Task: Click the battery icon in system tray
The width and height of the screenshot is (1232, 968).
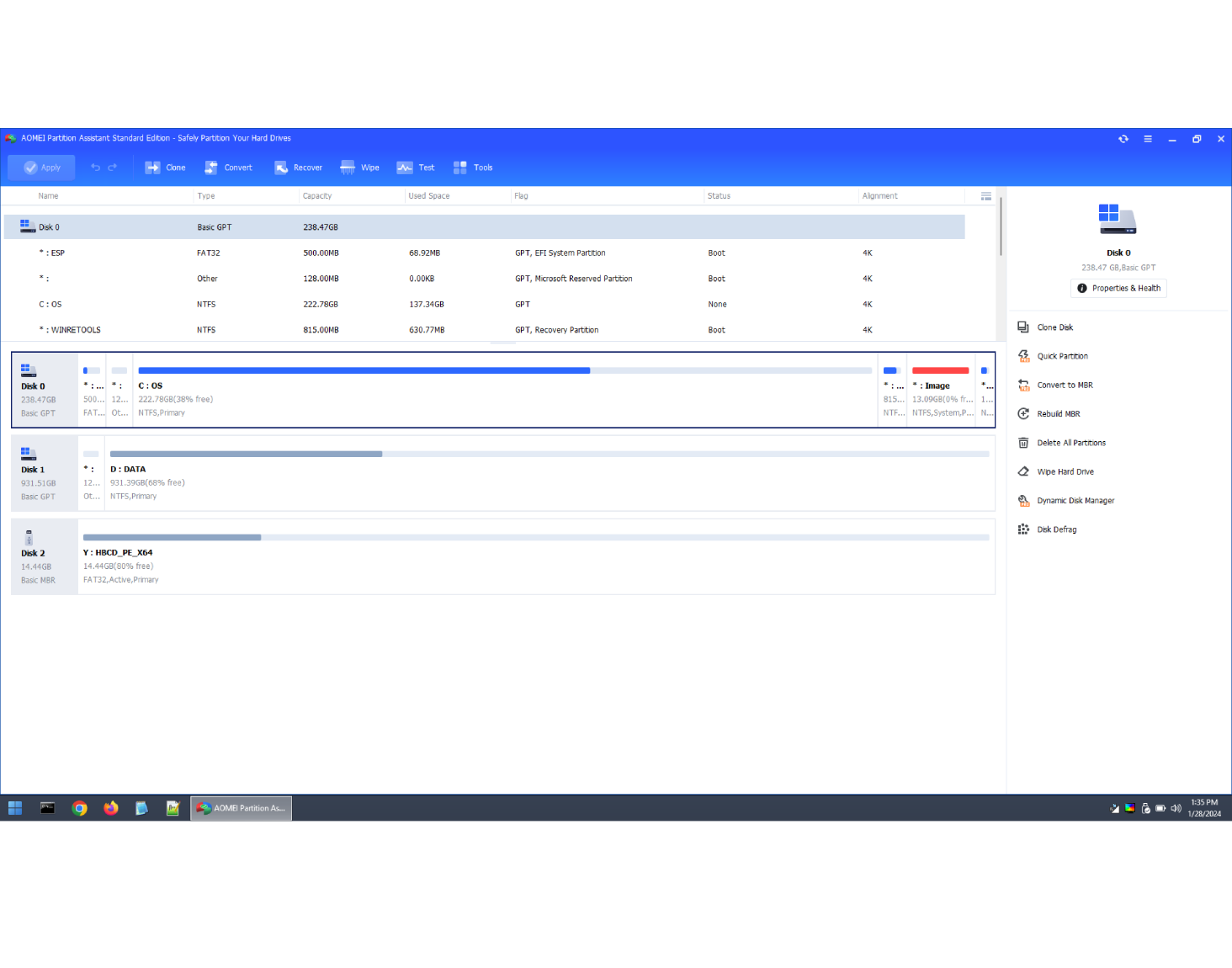Action: click(1160, 808)
